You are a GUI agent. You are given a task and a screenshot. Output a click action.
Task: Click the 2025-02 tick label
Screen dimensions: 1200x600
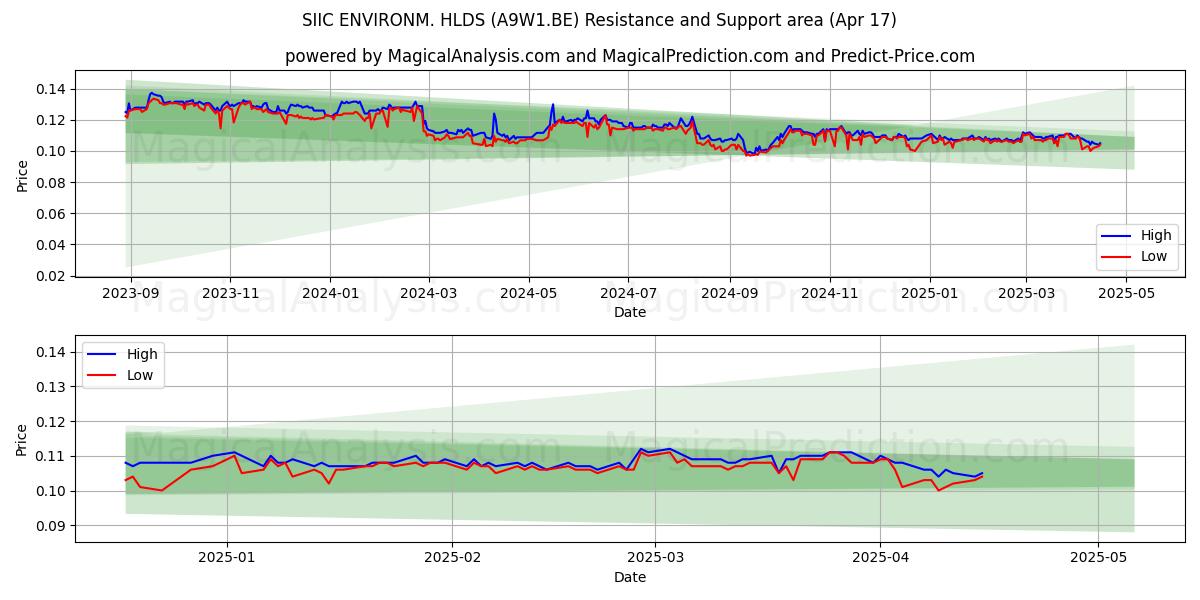point(452,558)
